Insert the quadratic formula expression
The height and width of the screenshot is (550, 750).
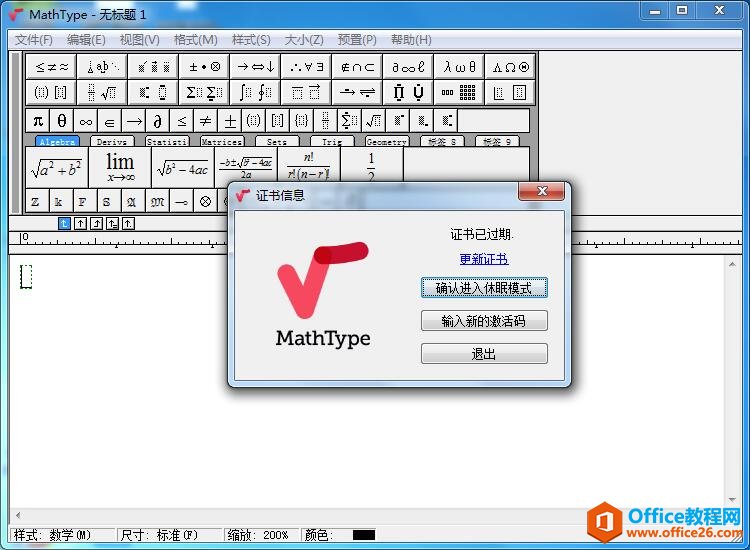coord(245,166)
